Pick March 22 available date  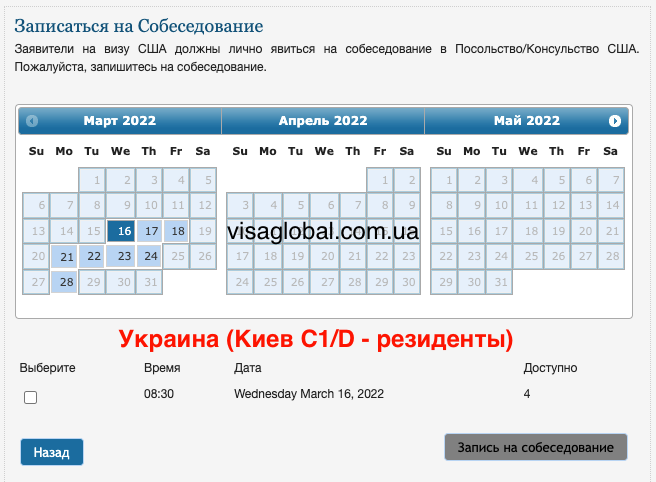pos(92,256)
